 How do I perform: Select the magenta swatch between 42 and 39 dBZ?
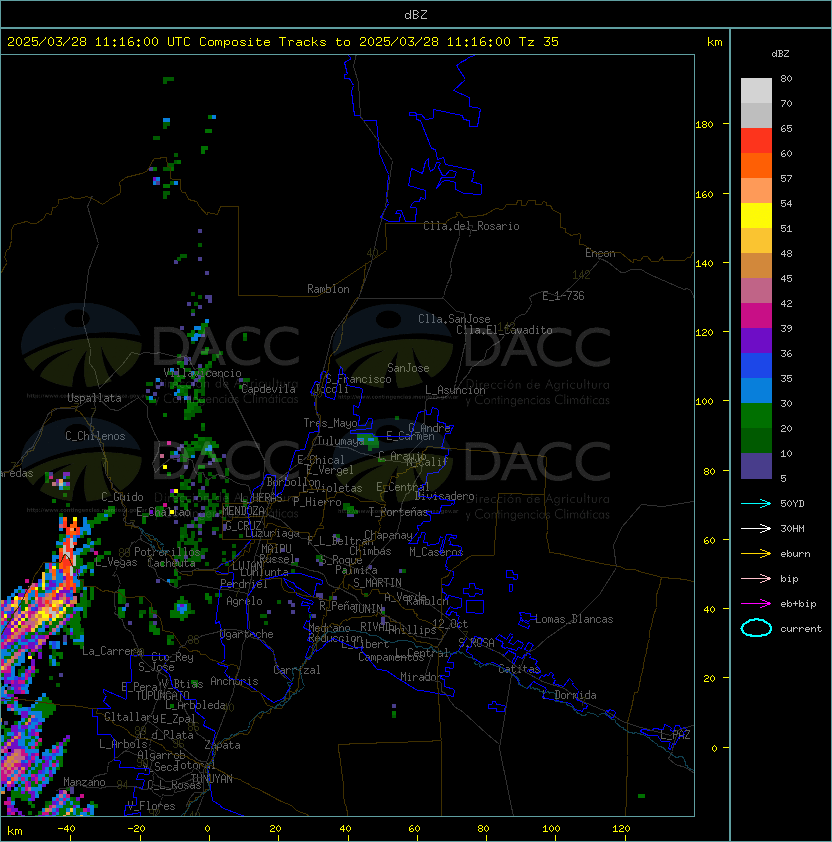coord(756,316)
